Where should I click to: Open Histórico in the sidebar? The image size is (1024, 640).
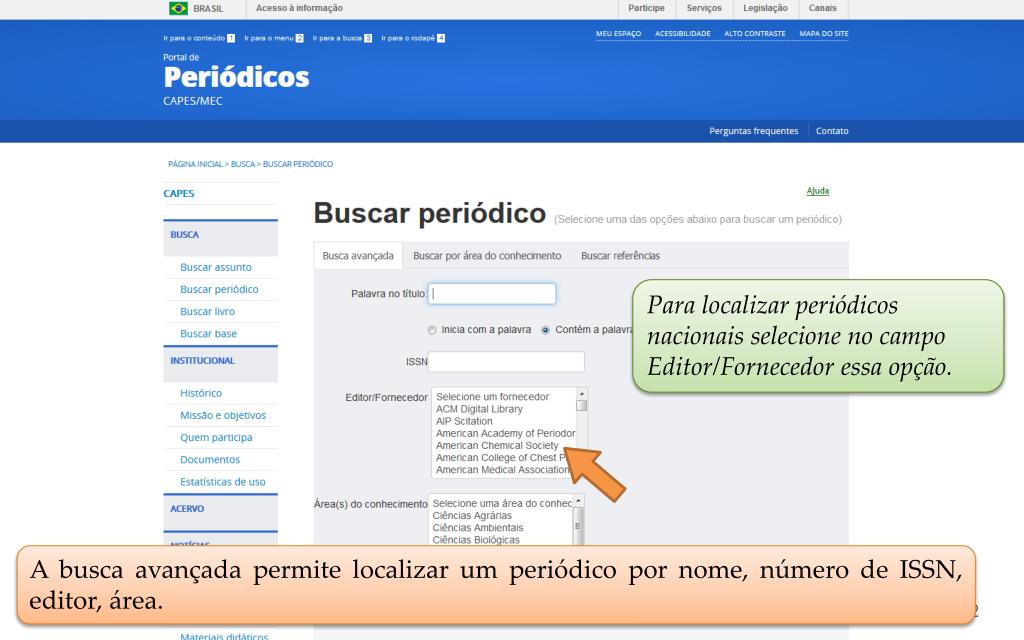coord(200,393)
